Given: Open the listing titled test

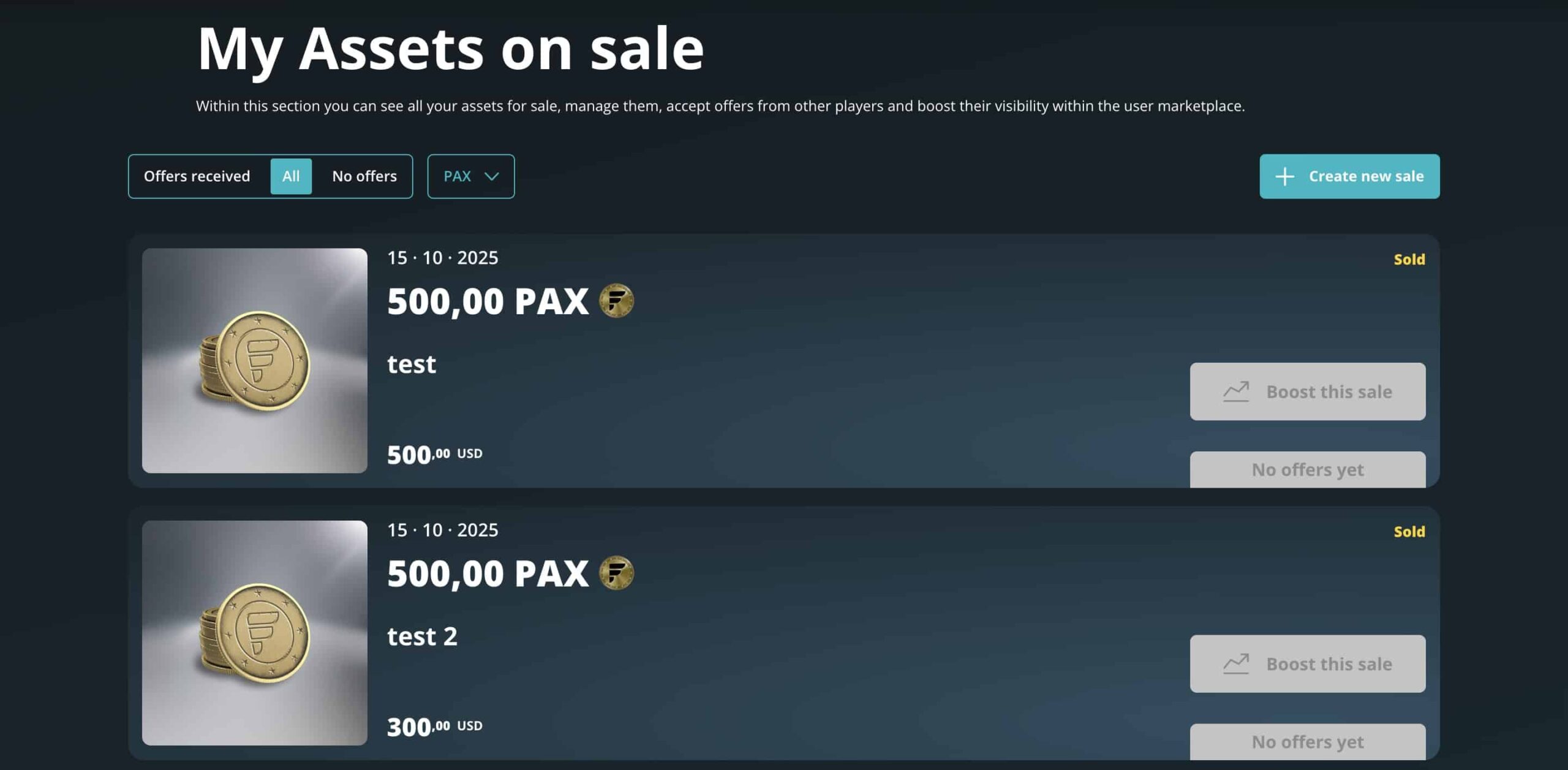Looking at the screenshot, I should tap(412, 364).
